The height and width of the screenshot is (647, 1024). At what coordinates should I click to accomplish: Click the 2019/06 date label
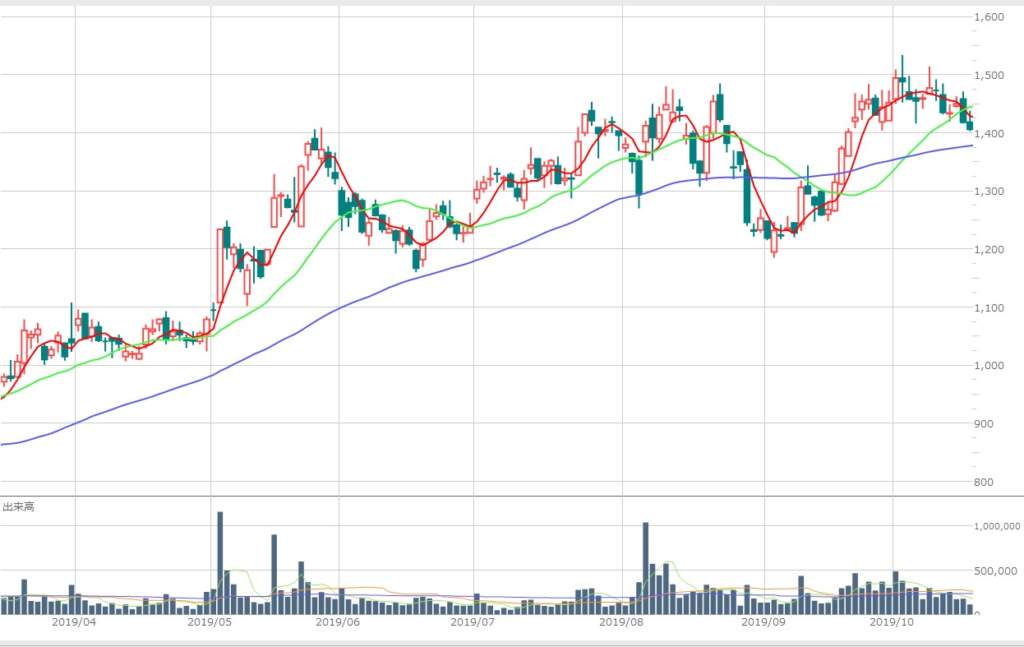(338, 622)
